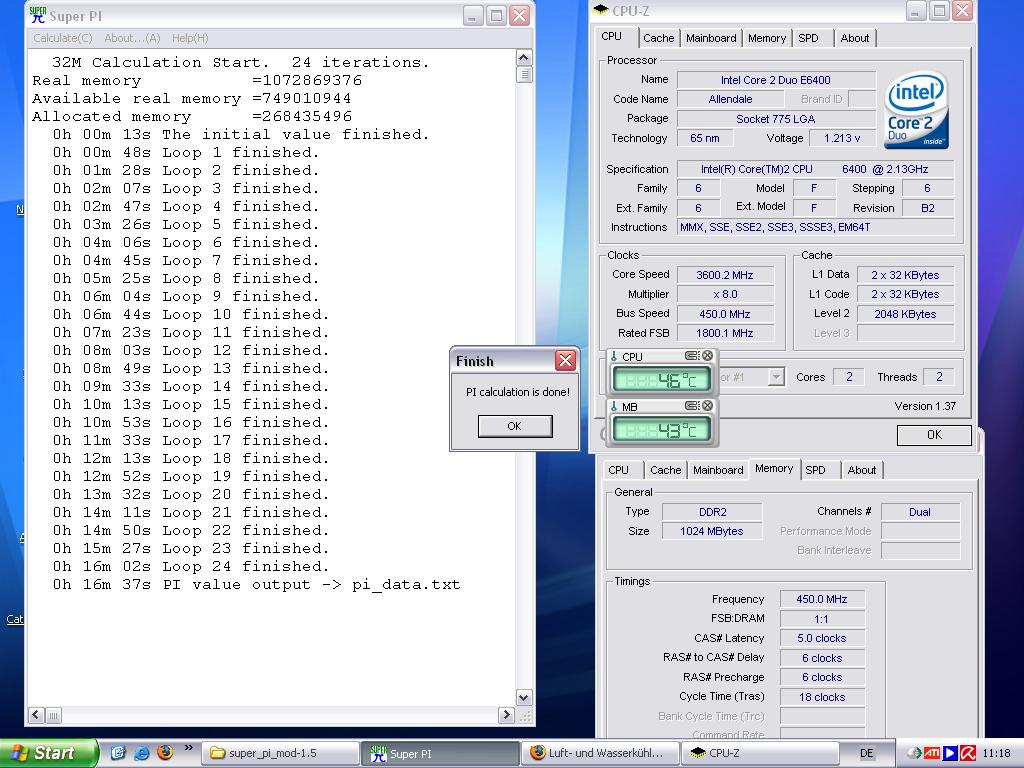Open settings of the MB temperature gadget

pyautogui.click(x=692, y=406)
